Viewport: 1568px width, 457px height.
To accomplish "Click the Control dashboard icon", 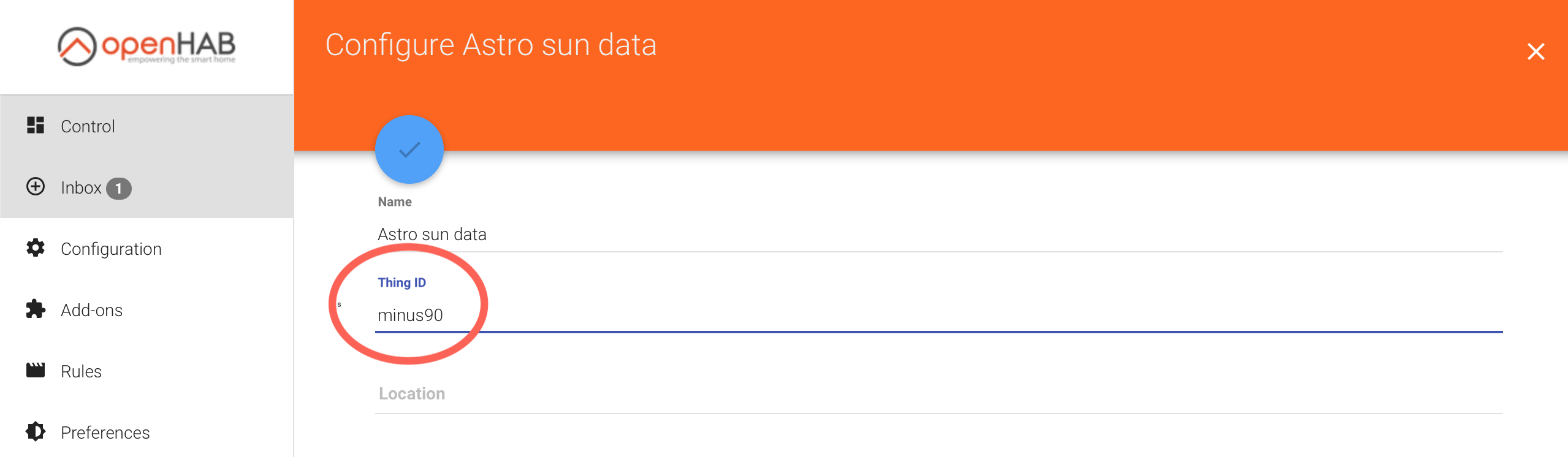I will 36,126.
